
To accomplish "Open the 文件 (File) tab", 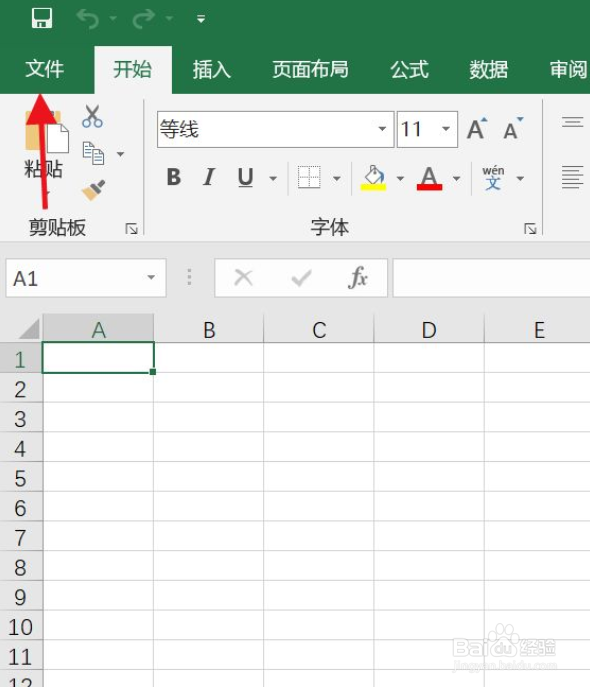I will click(45, 69).
